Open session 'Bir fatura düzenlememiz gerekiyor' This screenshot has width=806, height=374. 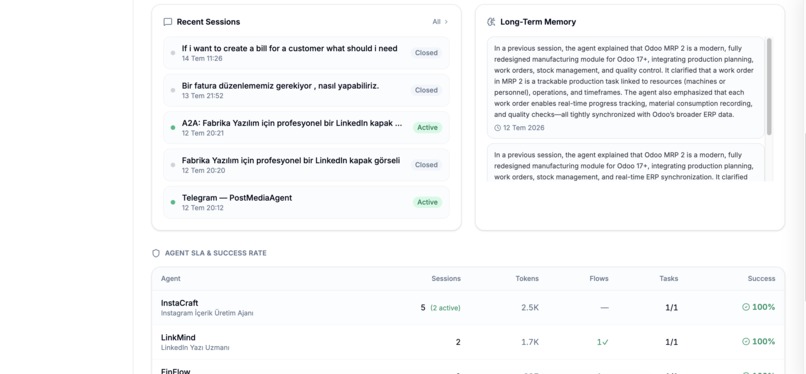[306, 90]
